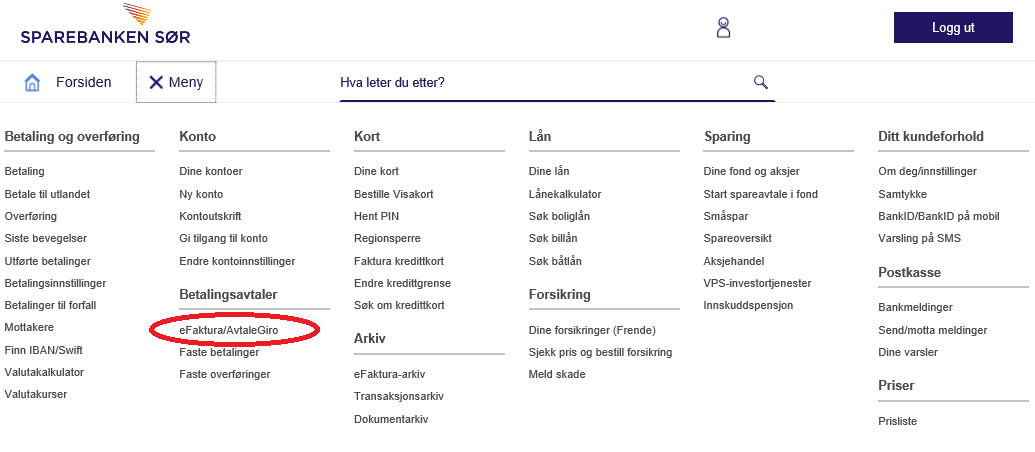The image size is (1035, 452).
Task: Click the home house icon
Action: pyautogui.click(x=33, y=82)
